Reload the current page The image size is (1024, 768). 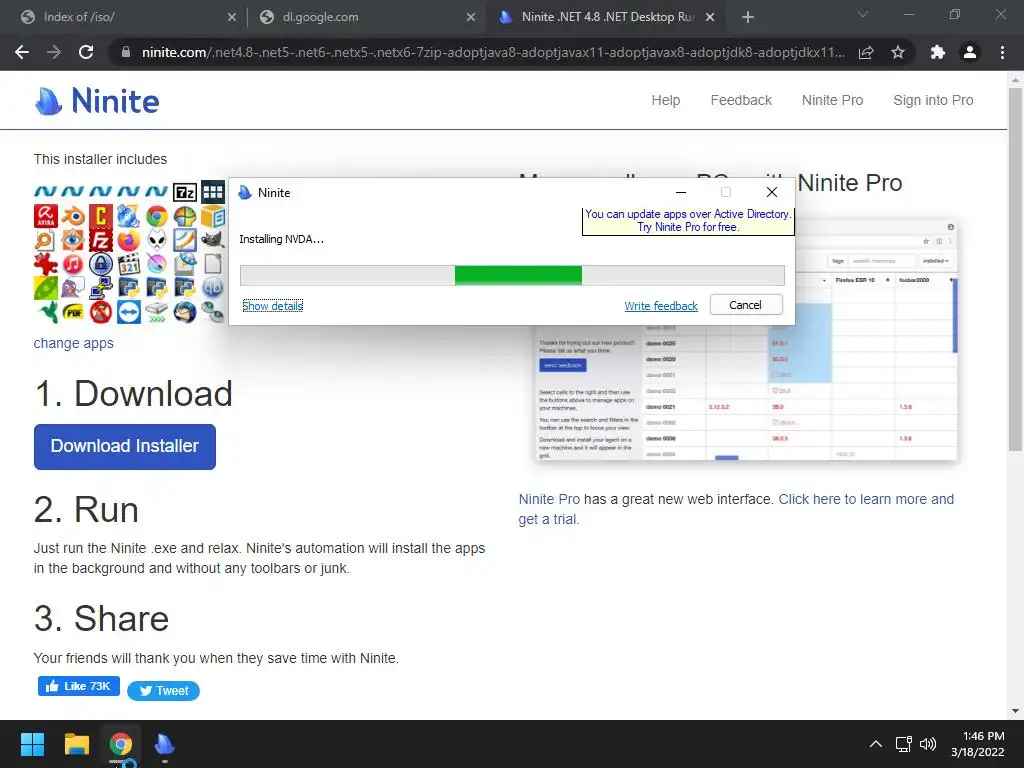[x=86, y=52]
